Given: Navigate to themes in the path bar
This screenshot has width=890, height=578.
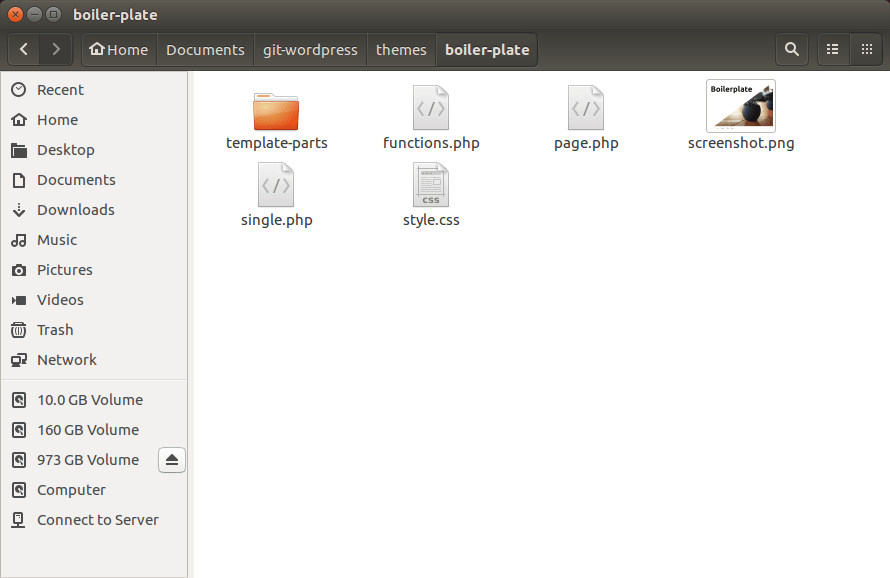Looking at the screenshot, I should pyautogui.click(x=401, y=49).
